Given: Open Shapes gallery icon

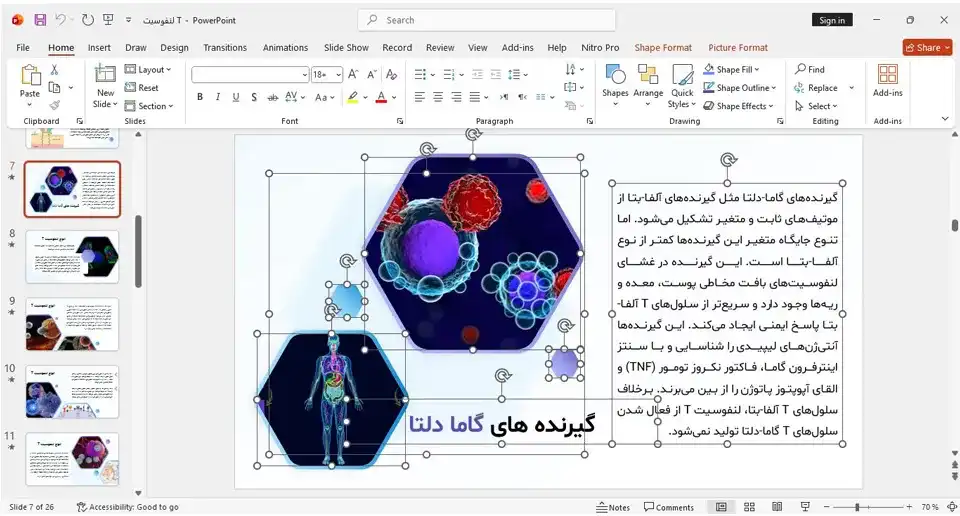Looking at the screenshot, I should 615,76.
